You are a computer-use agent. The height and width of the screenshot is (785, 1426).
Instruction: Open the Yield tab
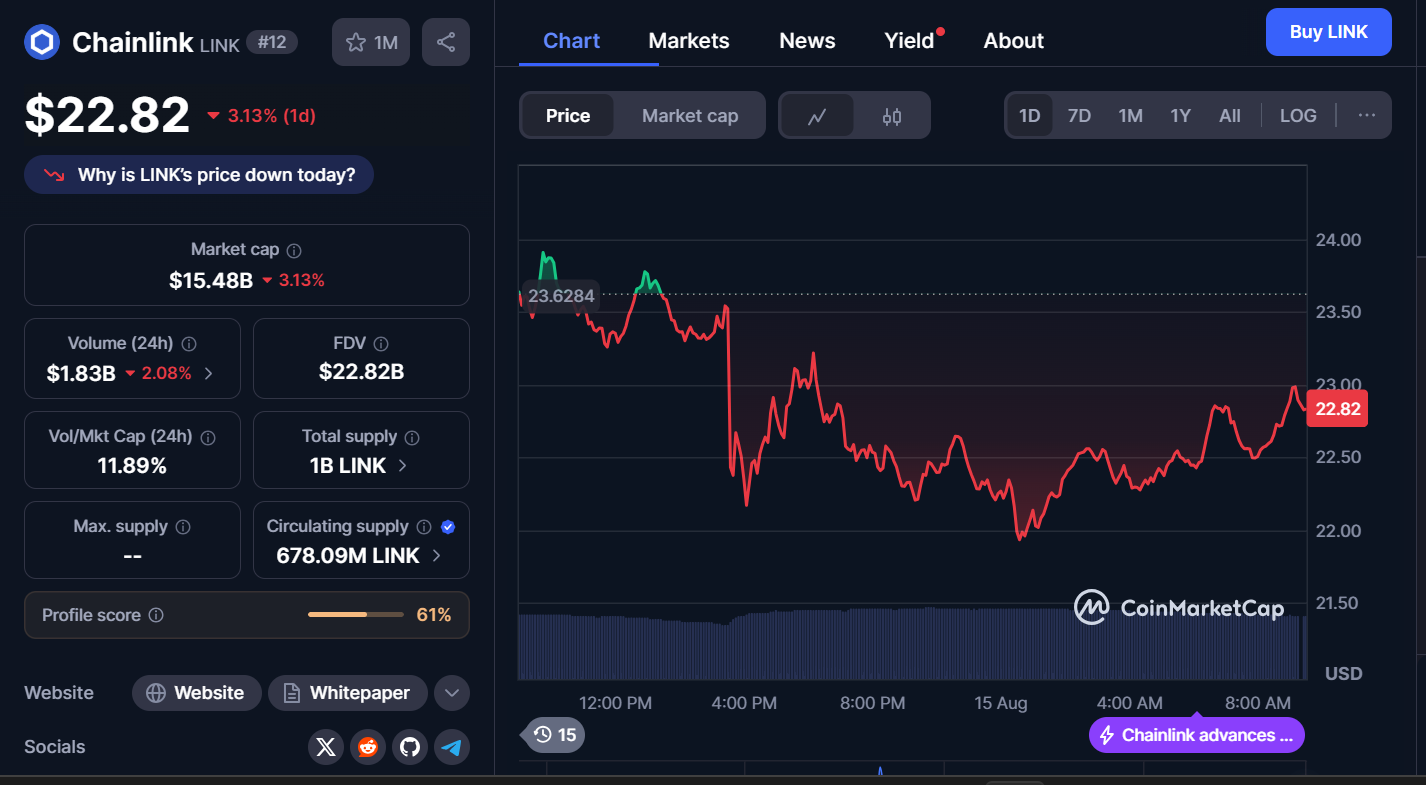909,41
